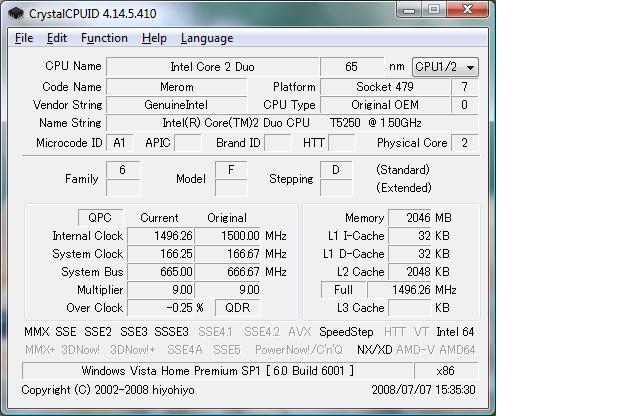Click the CPU Type ID value '0'
The height and width of the screenshot is (416, 640).
(x=464, y=105)
